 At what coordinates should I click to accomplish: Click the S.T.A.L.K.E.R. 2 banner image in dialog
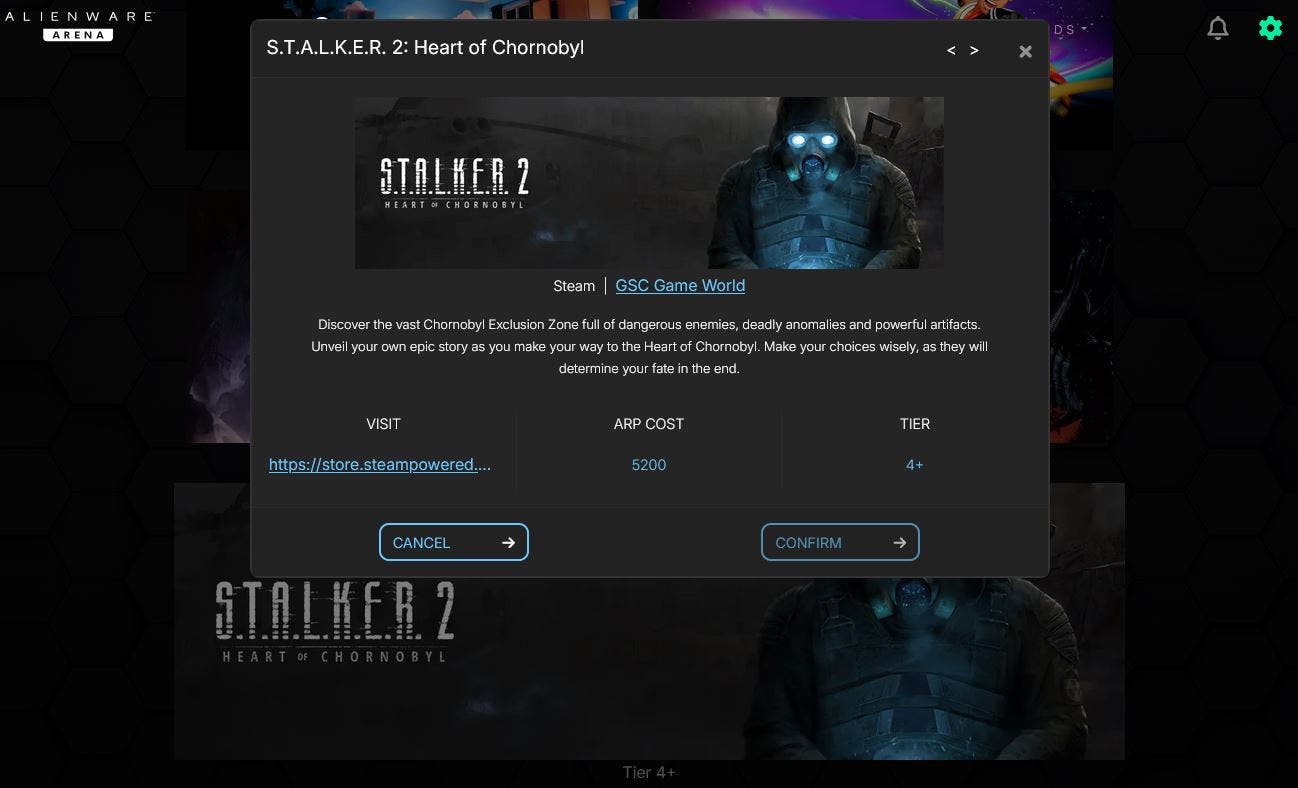pyautogui.click(x=649, y=182)
